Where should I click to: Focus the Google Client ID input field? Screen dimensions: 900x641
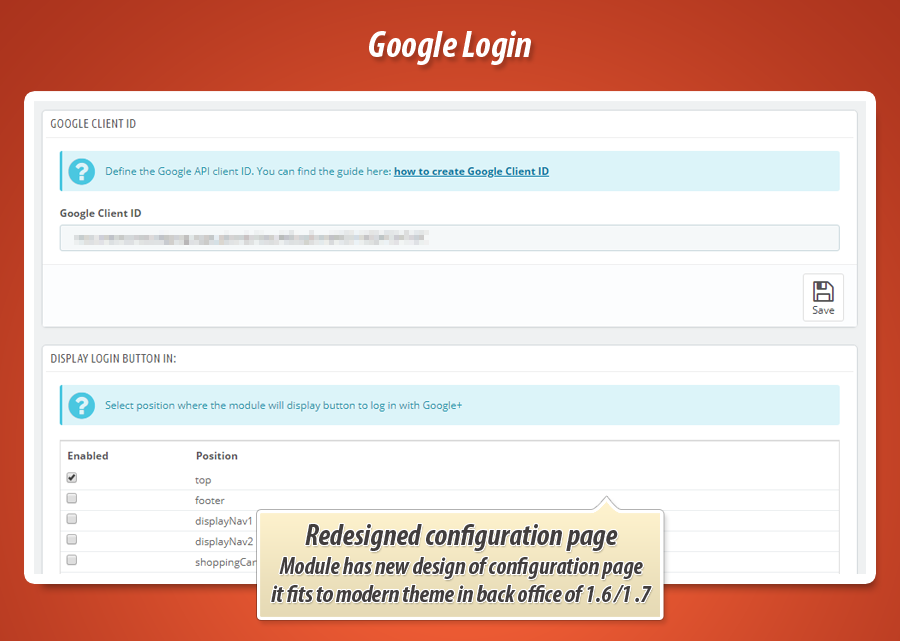(449, 238)
